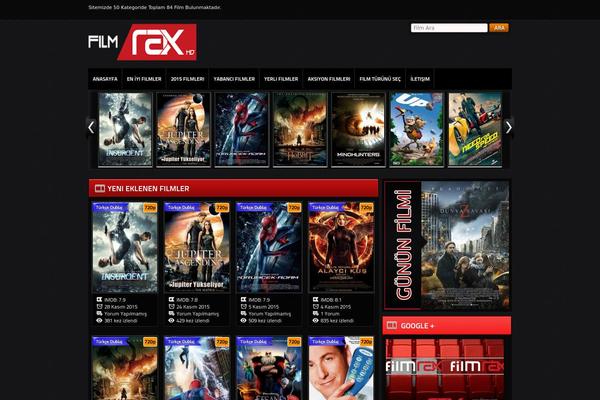
Task: Open the Günün Filmi featured poster
Action: tap(465, 246)
